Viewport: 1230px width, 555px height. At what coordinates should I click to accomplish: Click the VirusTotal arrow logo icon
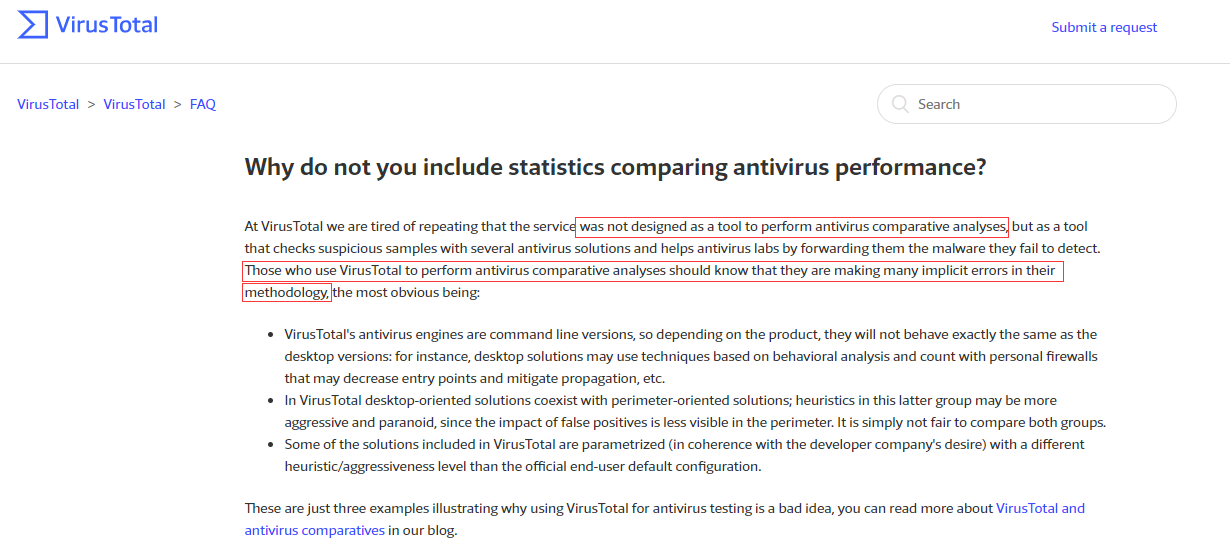click(x=33, y=25)
